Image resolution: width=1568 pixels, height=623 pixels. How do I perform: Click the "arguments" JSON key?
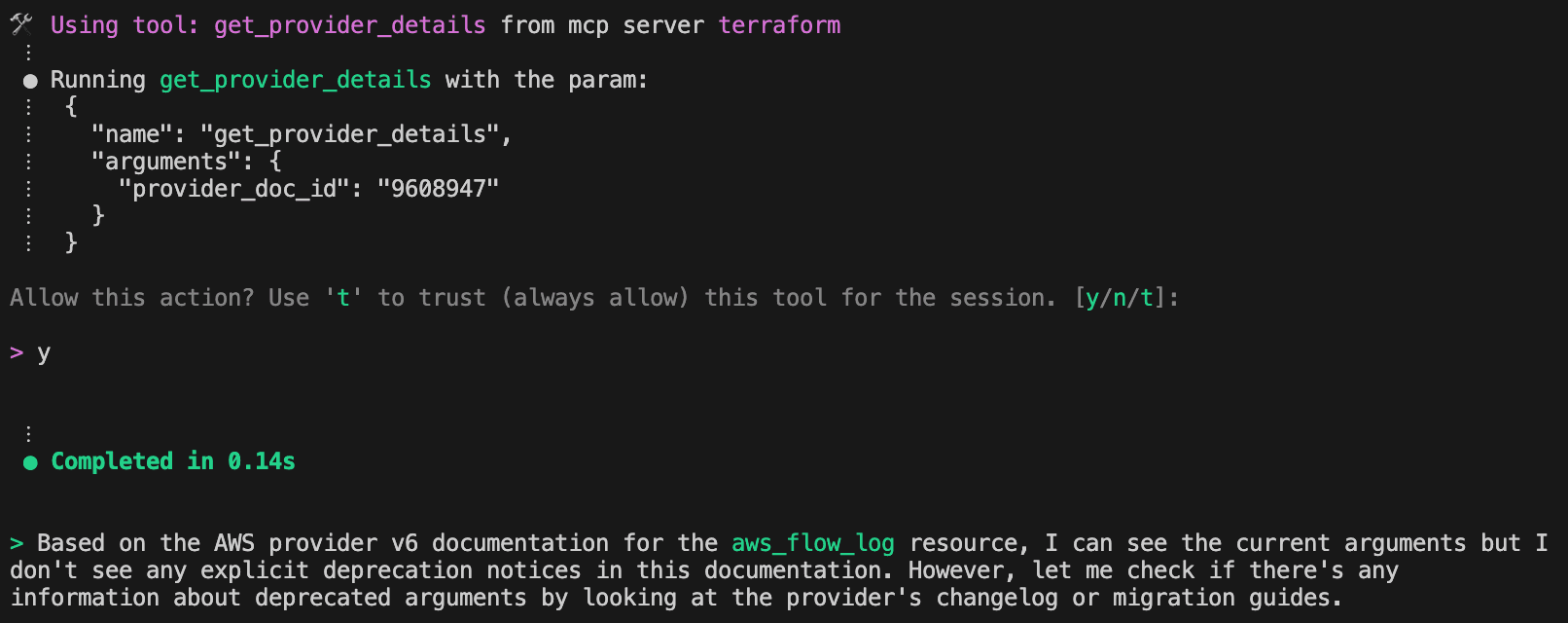click(x=165, y=162)
